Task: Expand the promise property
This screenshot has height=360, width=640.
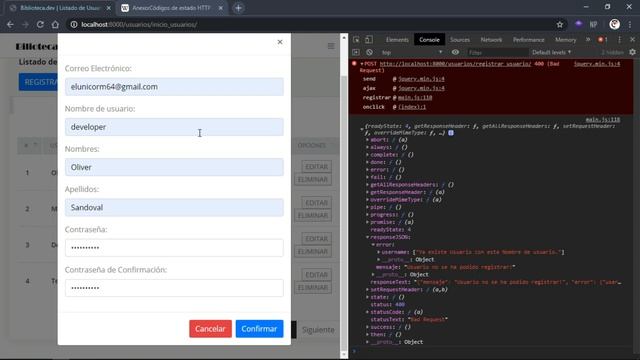Action: coord(367,222)
